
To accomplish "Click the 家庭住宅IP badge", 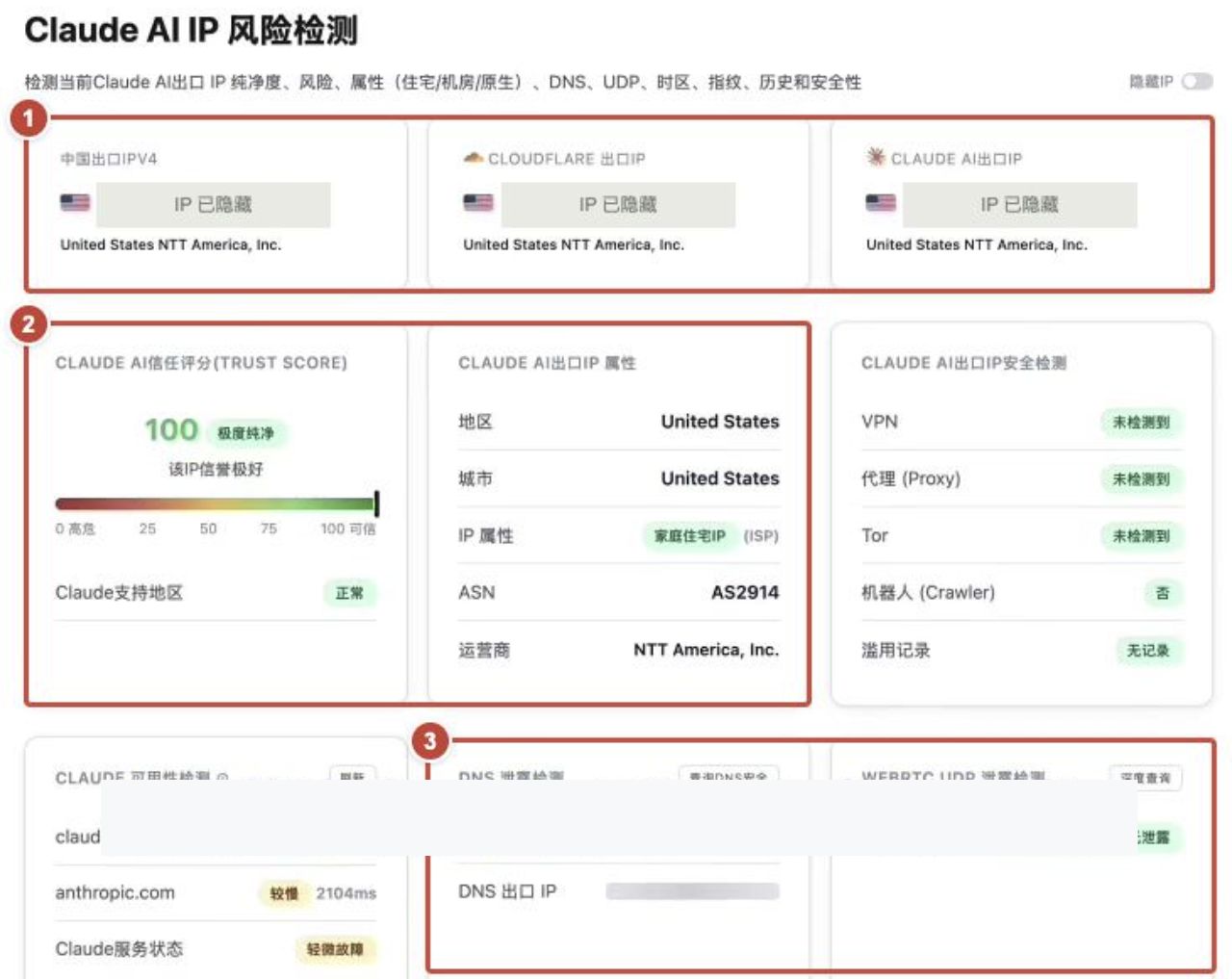I will coord(690,536).
